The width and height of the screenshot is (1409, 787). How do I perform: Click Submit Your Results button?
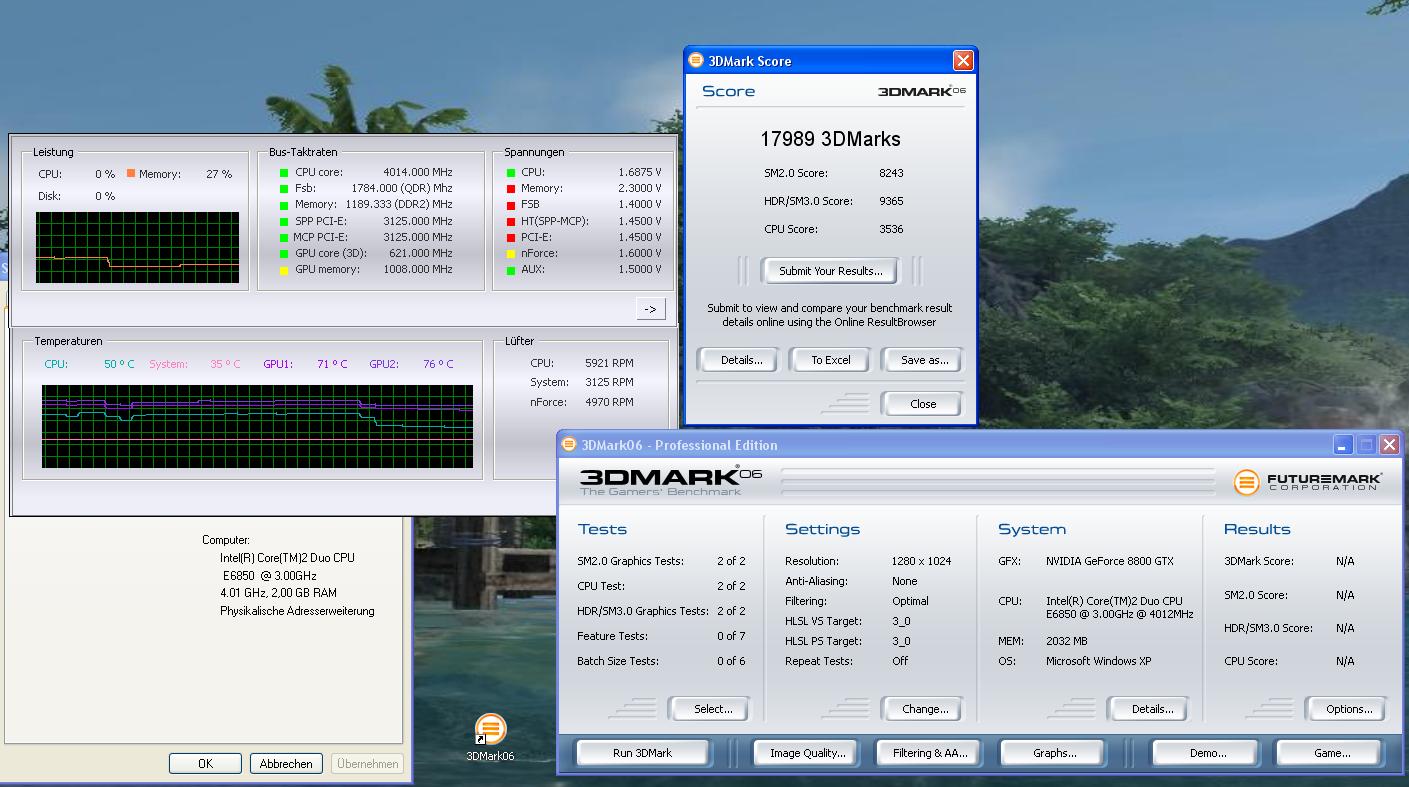point(830,271)
